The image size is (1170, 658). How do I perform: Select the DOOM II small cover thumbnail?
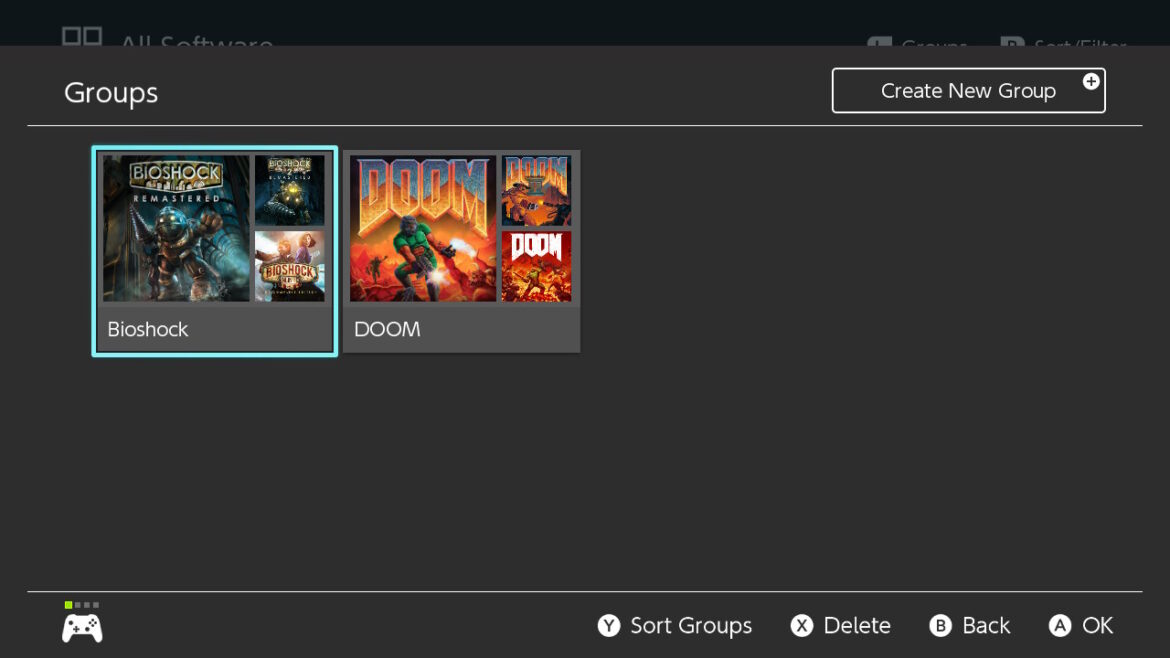pos(536,190)
